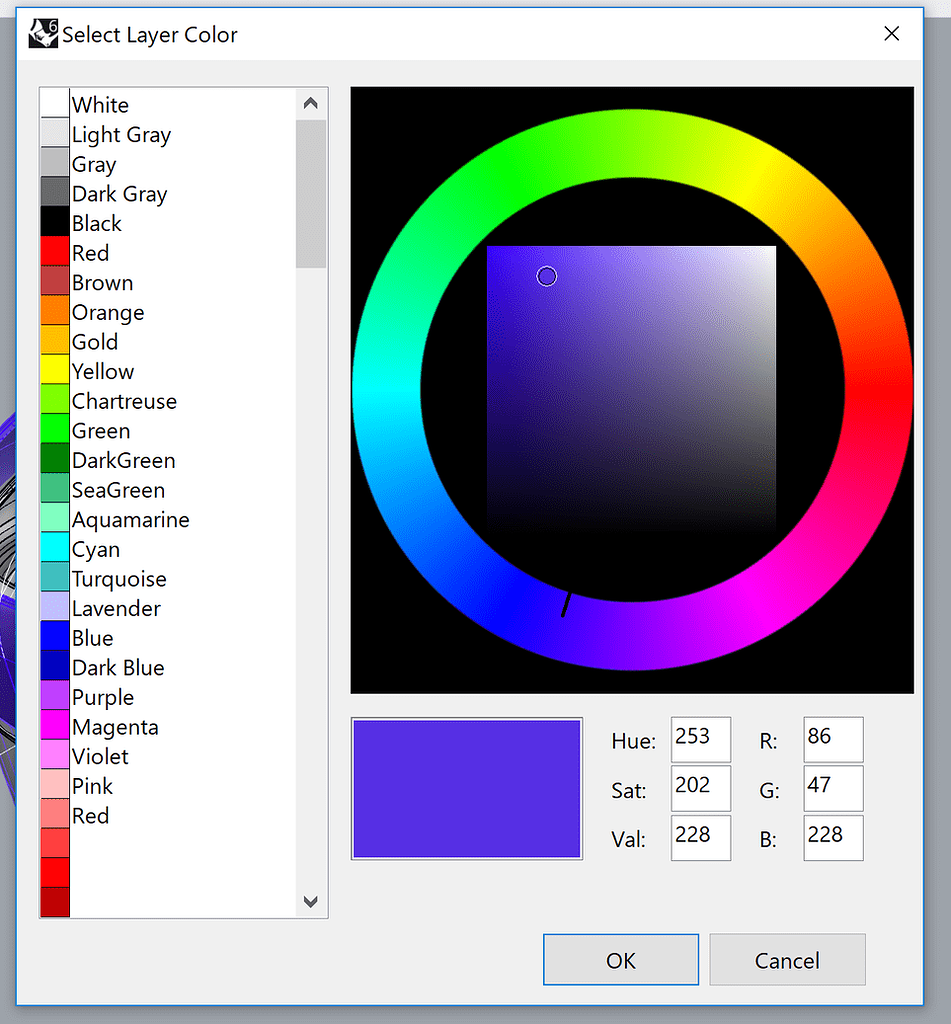951x1024 pixels.
Task: Choose SeaGreen from the color list
Action: [x=117, y=490]
